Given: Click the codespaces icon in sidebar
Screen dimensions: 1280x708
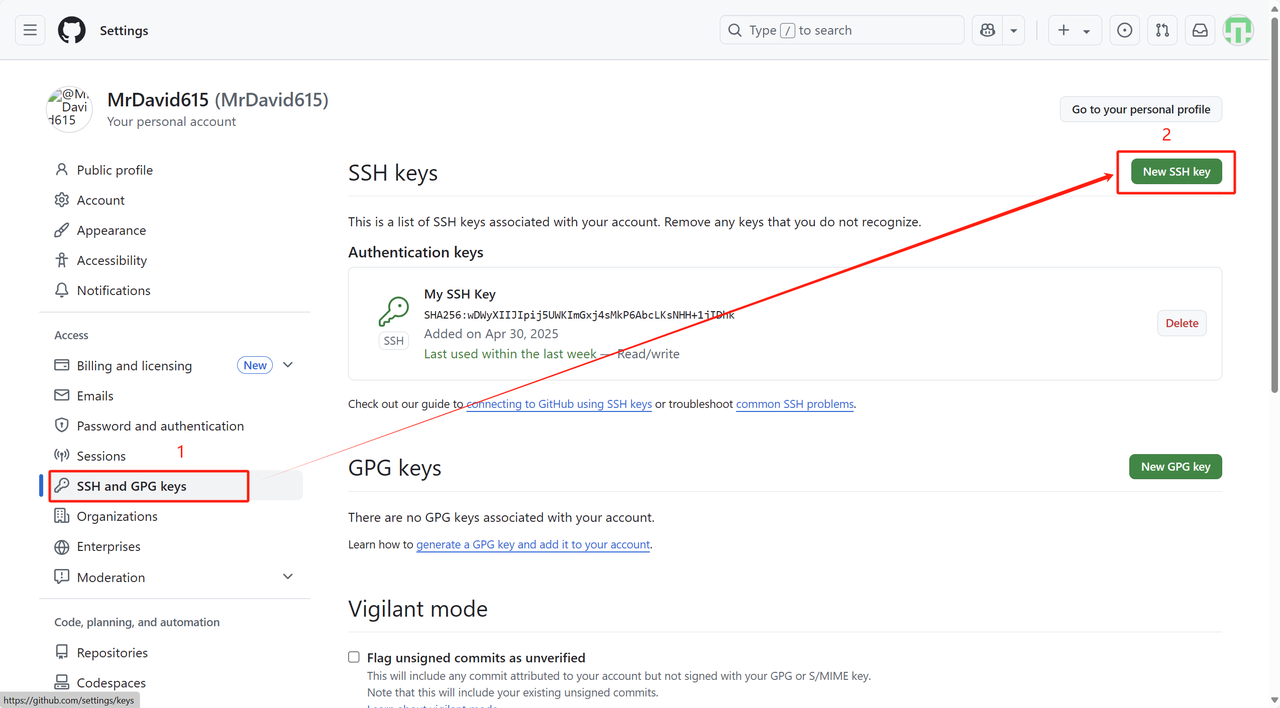Looking at the screenshot, I should (62, 682).
